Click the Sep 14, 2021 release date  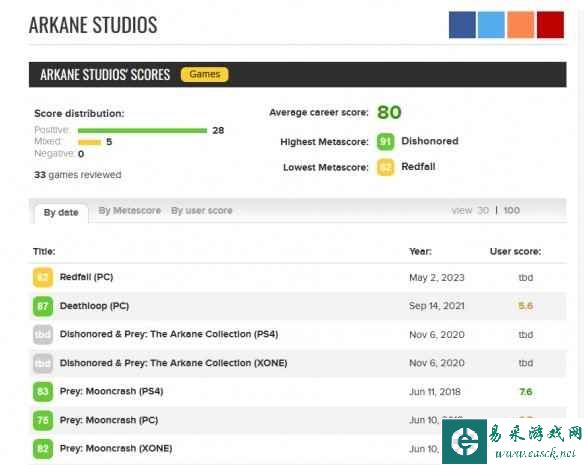click(x=437, y=306)
